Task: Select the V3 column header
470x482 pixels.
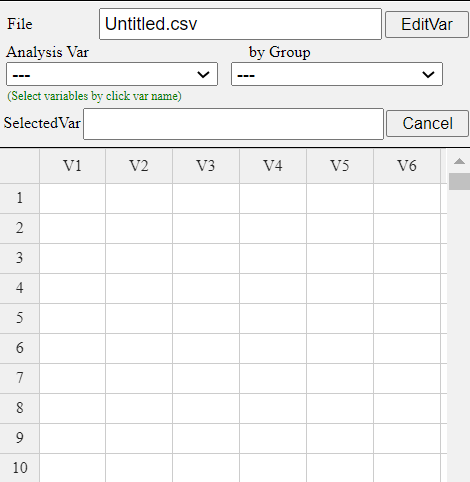Action: 206,166
